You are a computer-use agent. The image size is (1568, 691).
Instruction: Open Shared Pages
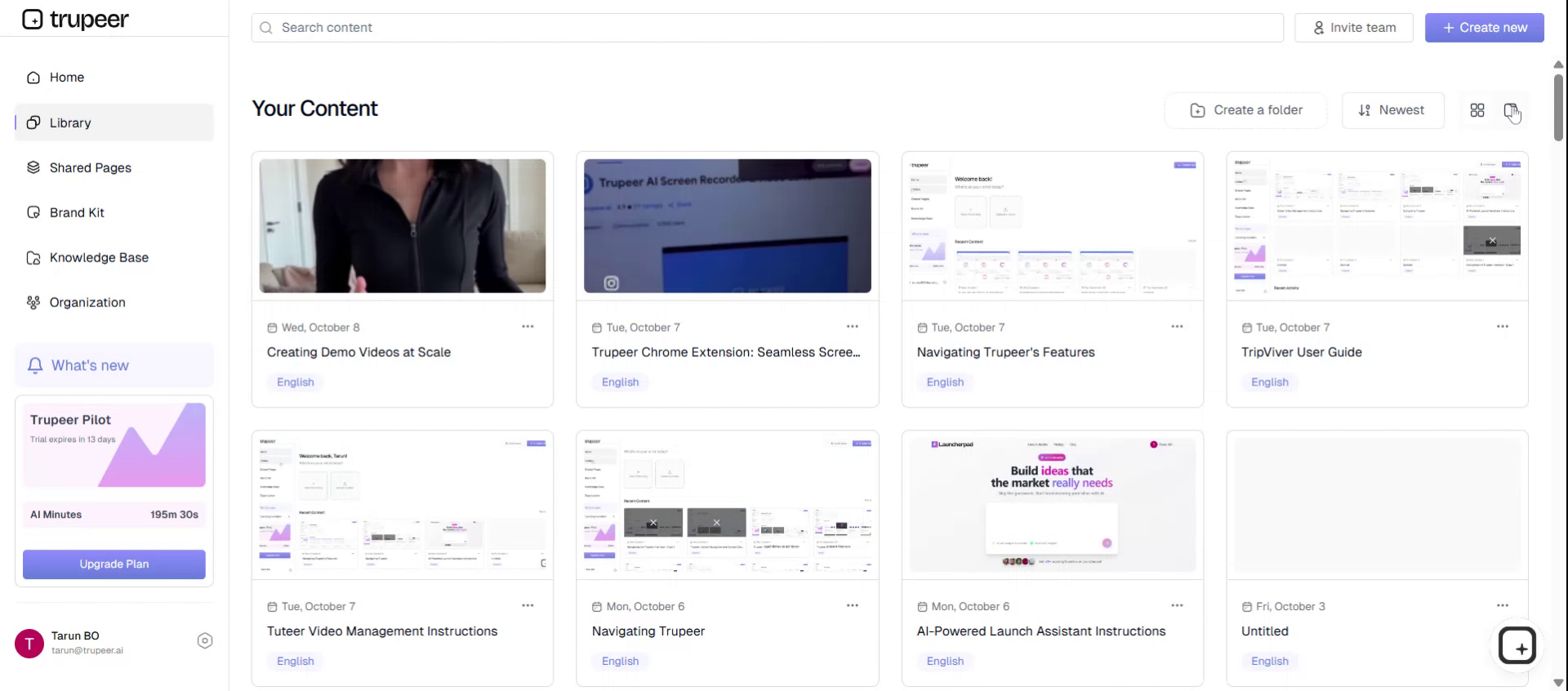pyautogui.click(x=114, y=167)
